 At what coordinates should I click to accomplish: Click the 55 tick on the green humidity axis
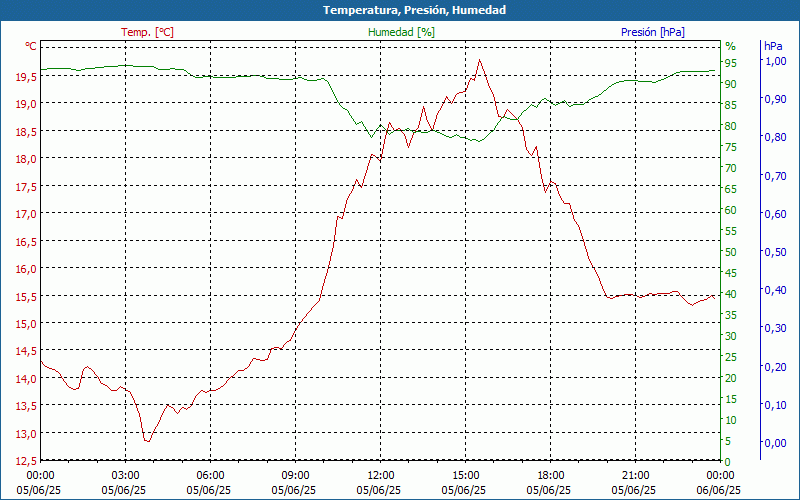tap(730, 232)
